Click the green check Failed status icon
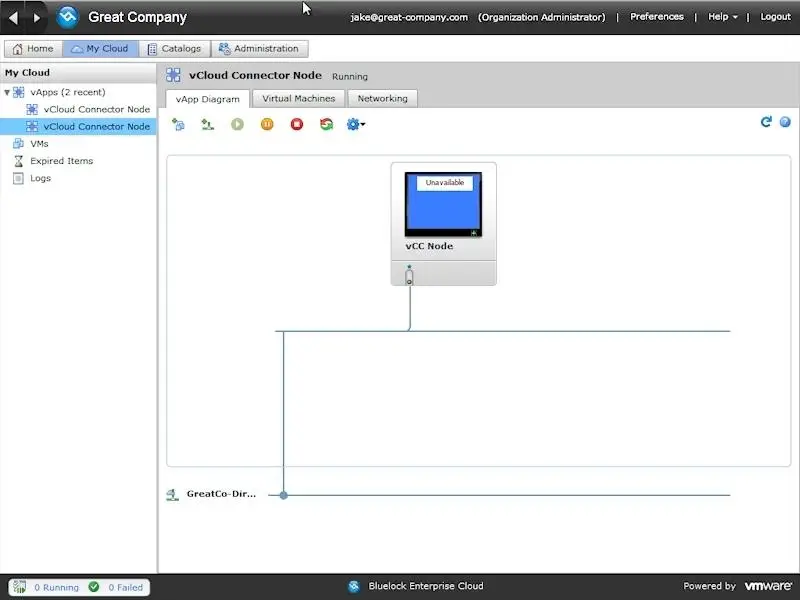The height and width of the screenshot is (600, 800). coord(94,587)
